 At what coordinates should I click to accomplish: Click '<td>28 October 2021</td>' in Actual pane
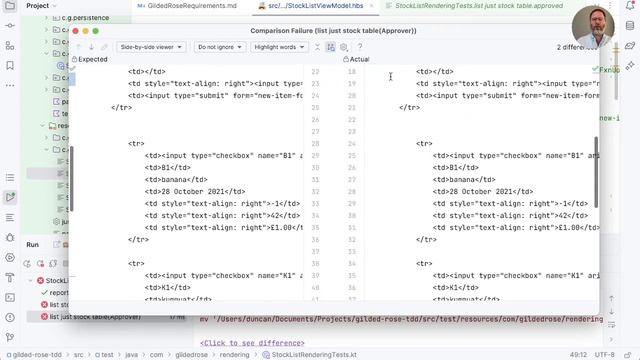click(x=483, y=191)
